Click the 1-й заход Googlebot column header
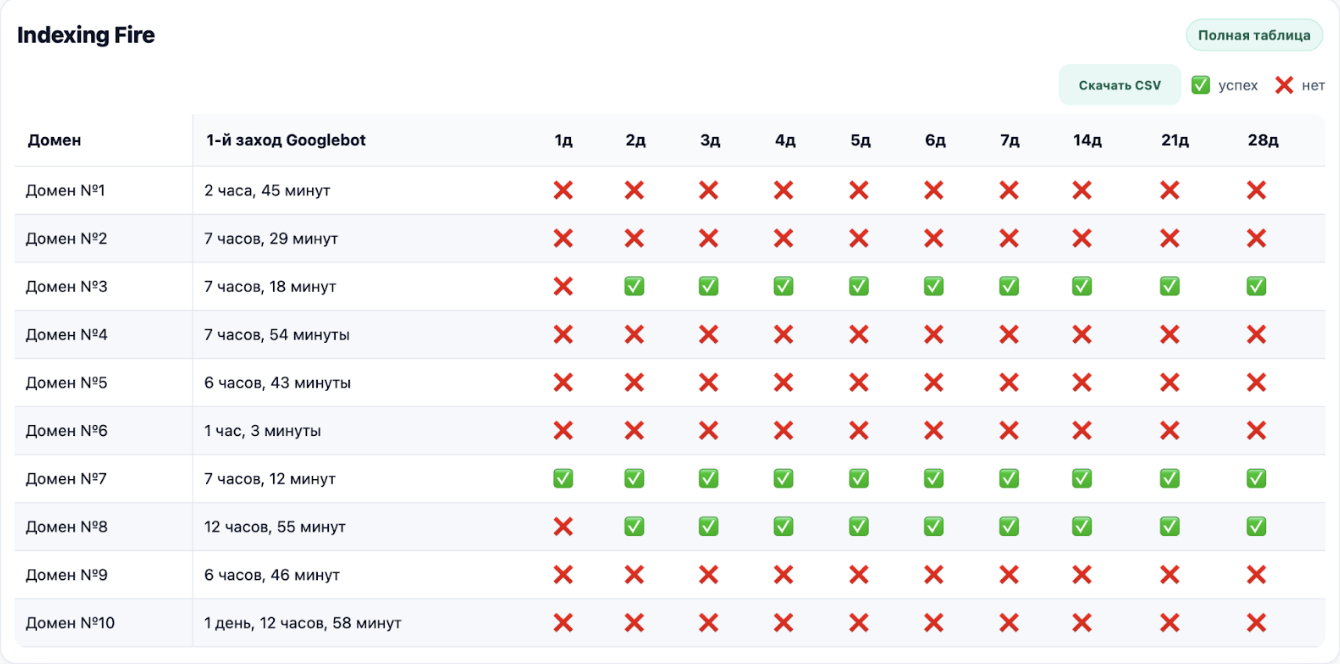This screenshot has width=1340, height=664. tap(286, 140)
